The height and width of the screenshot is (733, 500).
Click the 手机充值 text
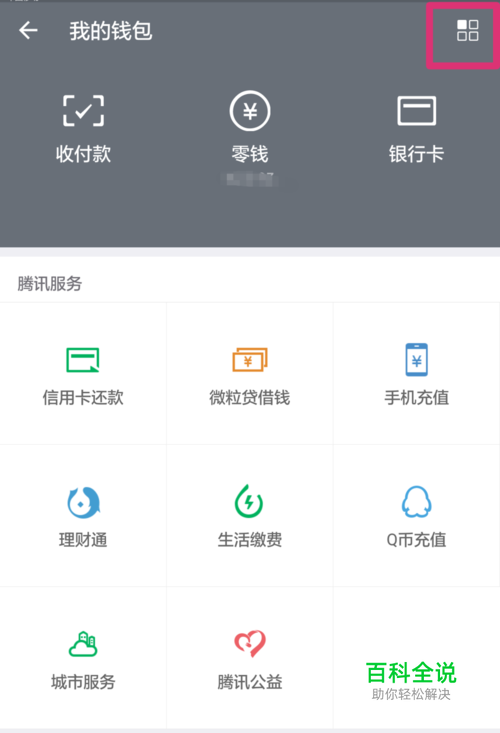[416, 398]
